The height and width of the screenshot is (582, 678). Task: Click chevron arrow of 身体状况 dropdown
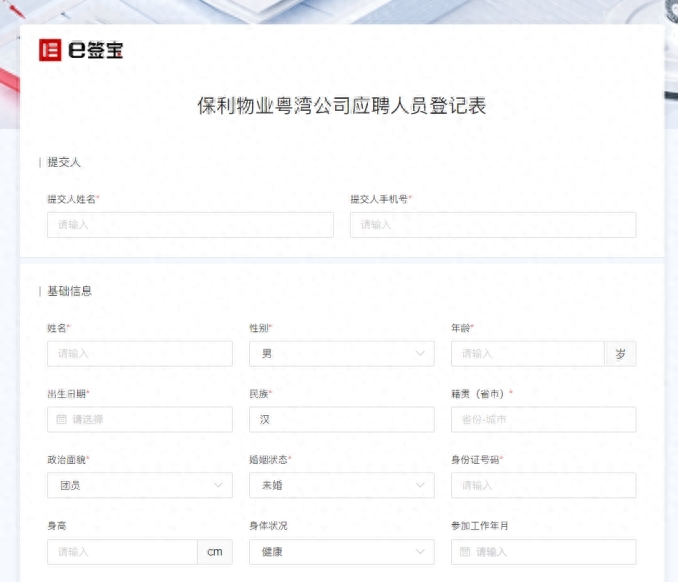[x=420, y=552]
